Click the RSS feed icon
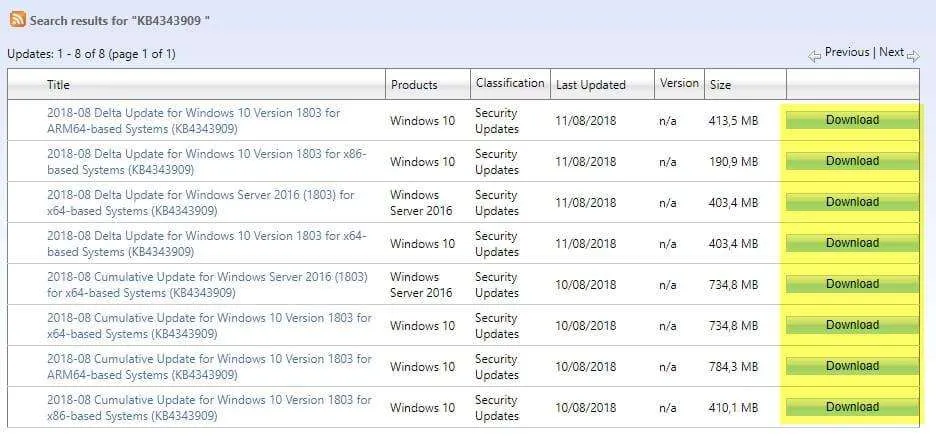The height and width of the screenshot is (443, 936). click(x=18, y=19)
